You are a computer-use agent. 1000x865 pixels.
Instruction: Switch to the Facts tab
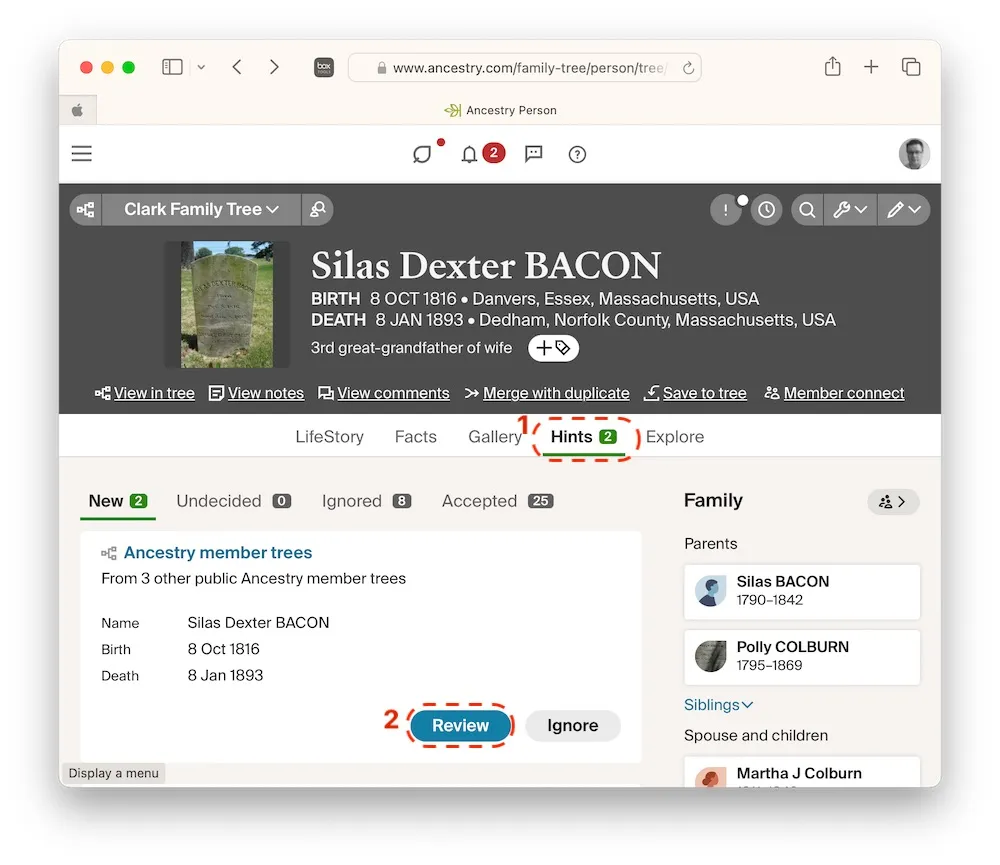pyautogui.click(x=416, y=437)
